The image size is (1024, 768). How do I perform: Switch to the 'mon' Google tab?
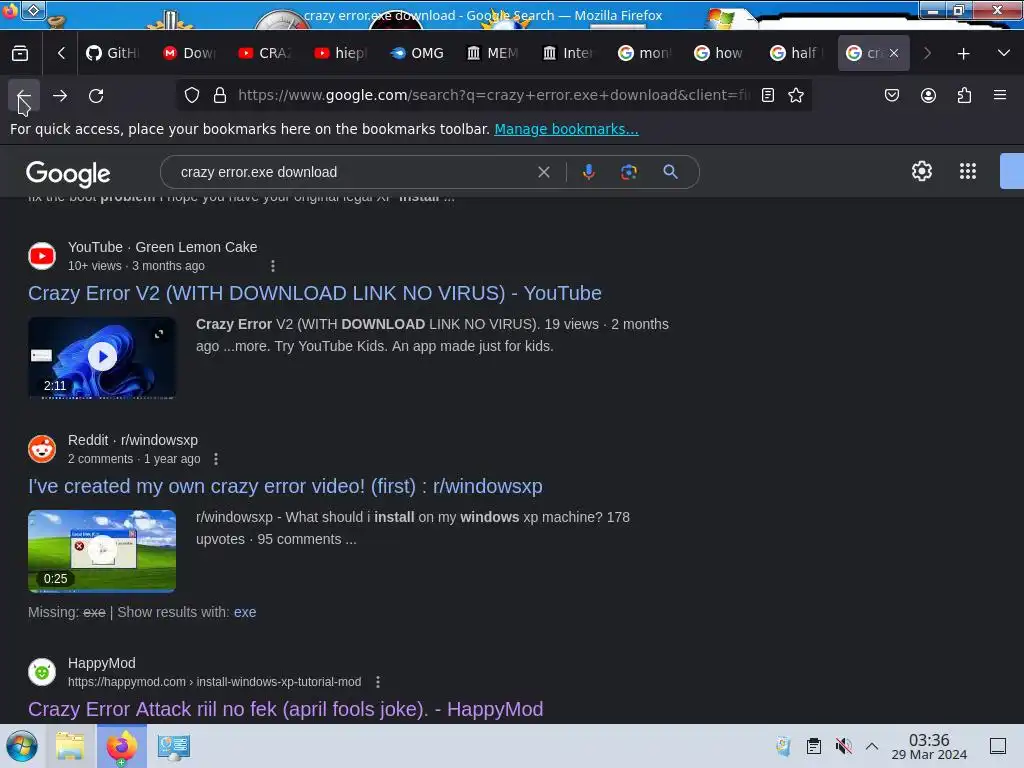point(645,53)
